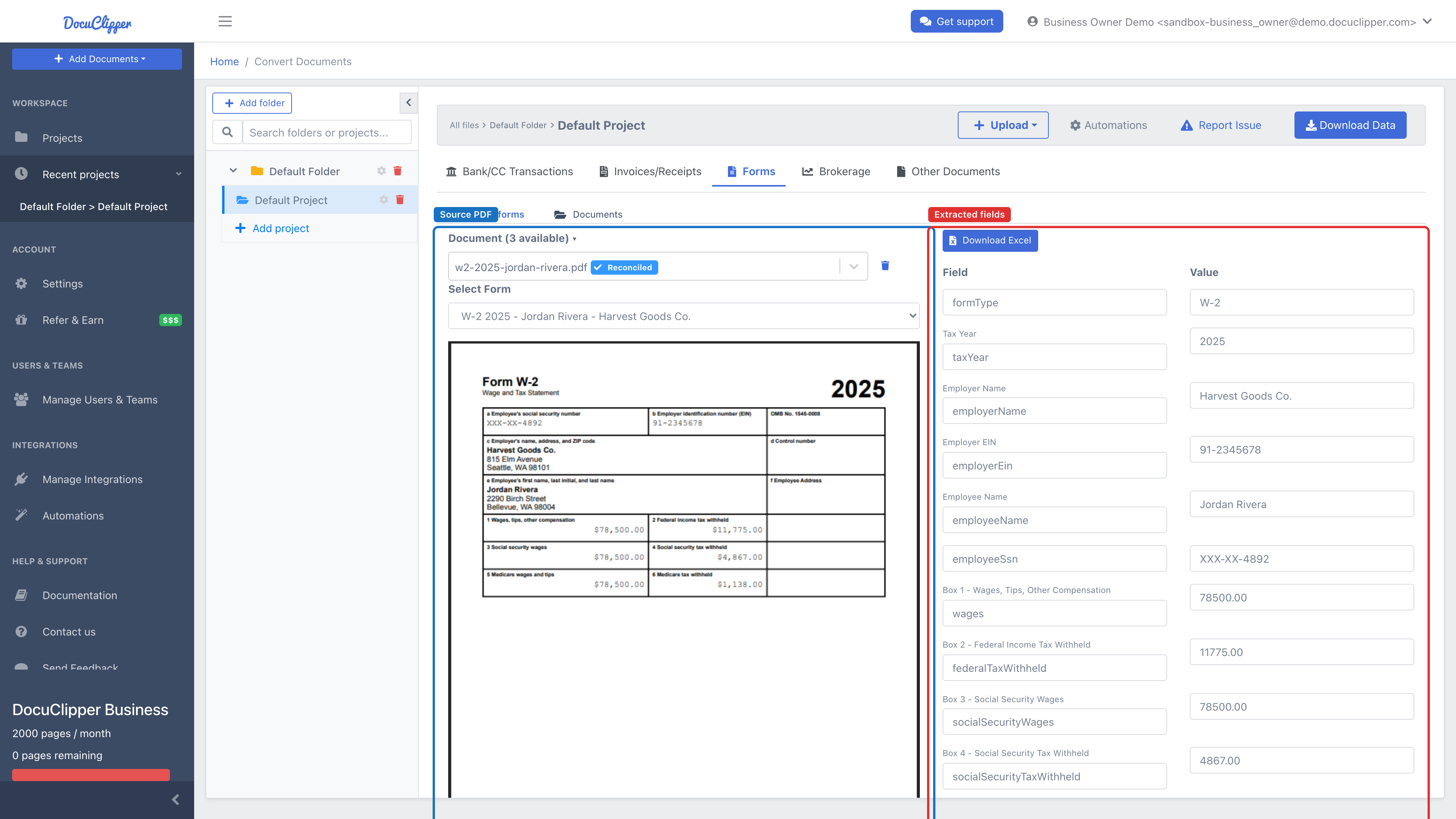Switch to Other Documents tab
The height and width of the screenshot is (819, 1456).
(x=948, y=171)
